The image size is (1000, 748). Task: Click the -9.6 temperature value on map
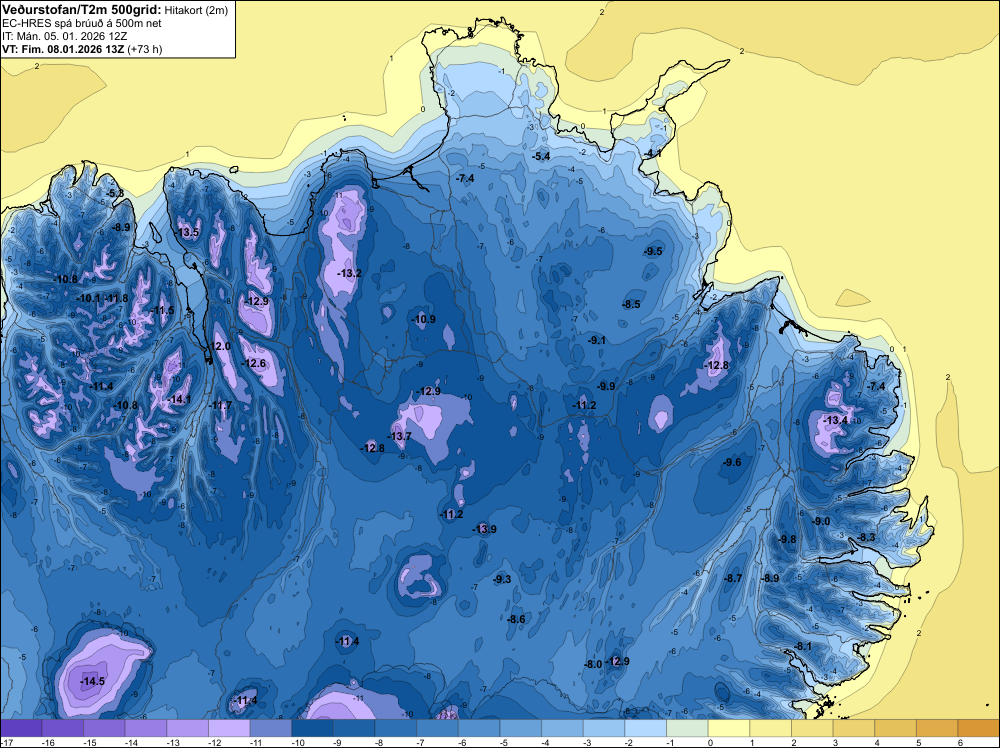[x=732, y=462]
